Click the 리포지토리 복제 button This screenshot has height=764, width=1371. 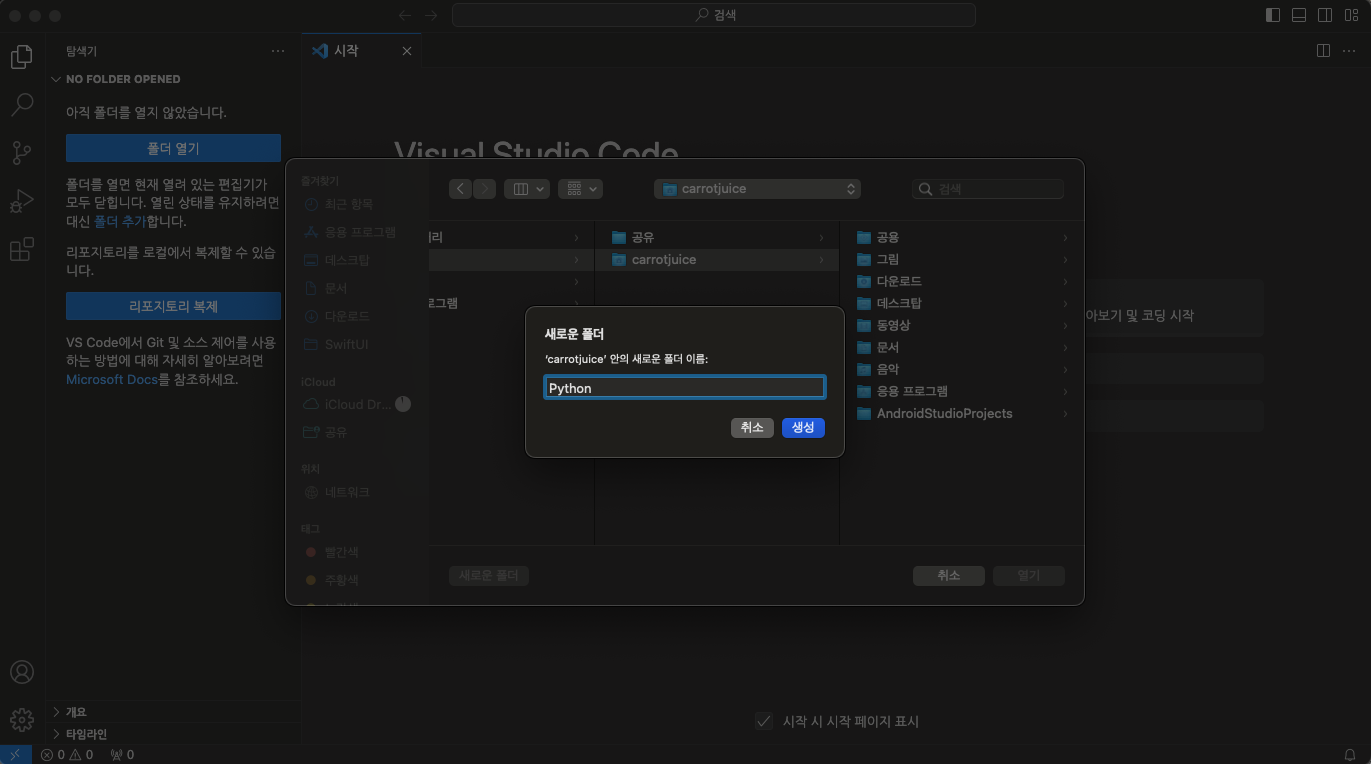173,306
